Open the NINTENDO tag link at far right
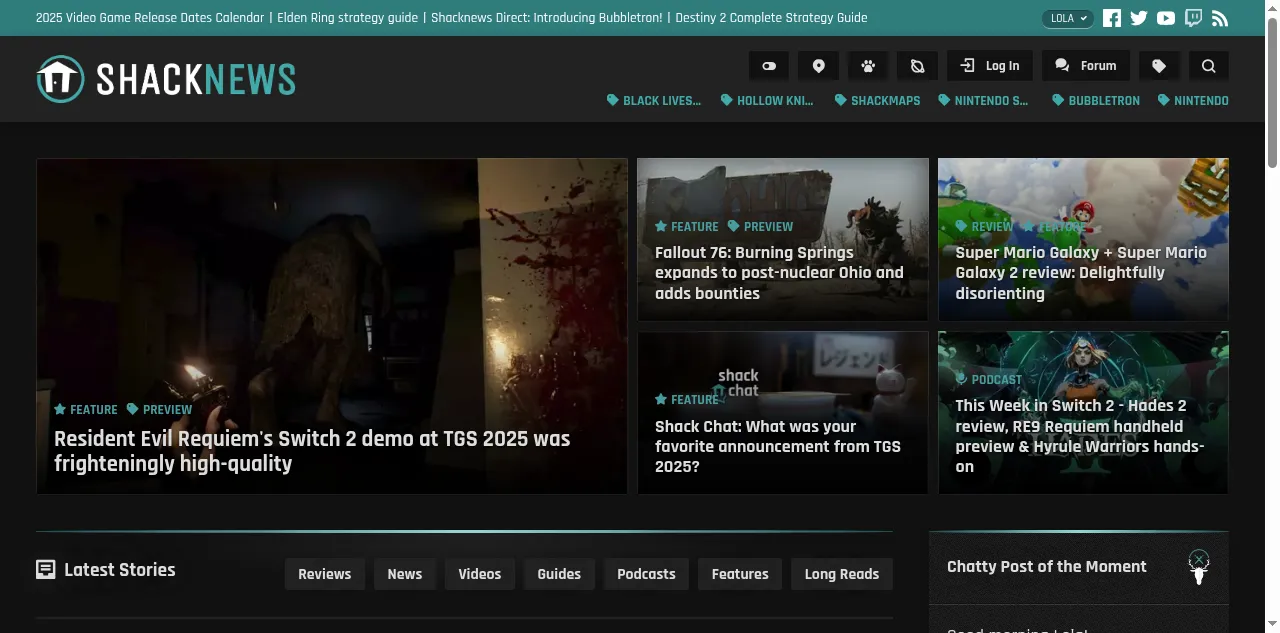This screenshot has width=1280, height=633. (1193, 100)
